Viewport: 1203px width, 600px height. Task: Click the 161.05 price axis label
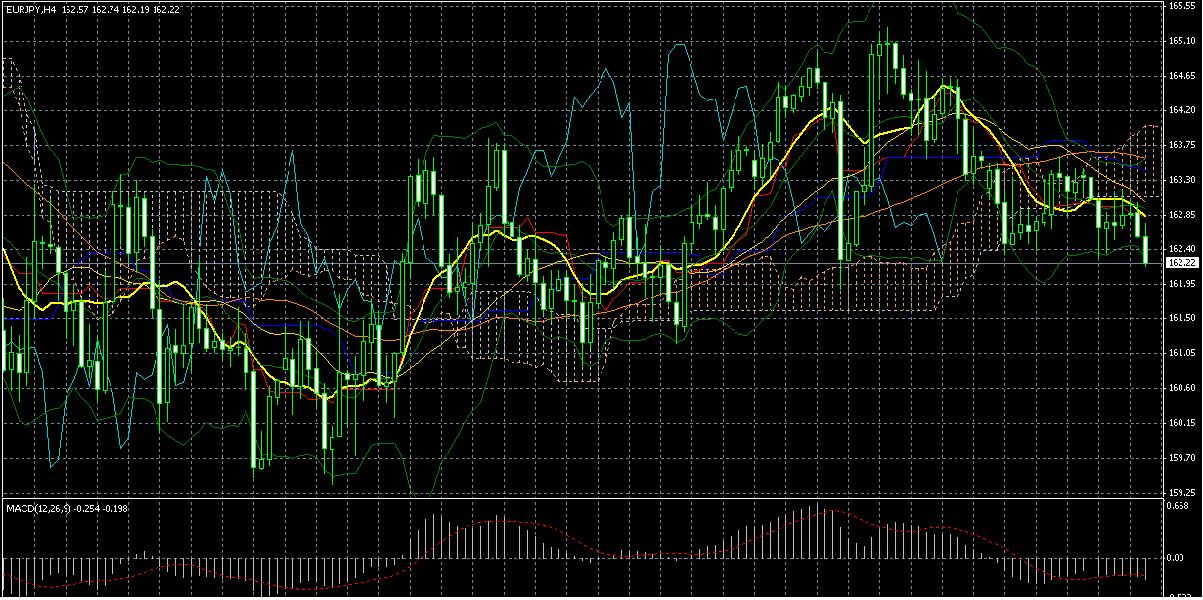click(1181, 353)
